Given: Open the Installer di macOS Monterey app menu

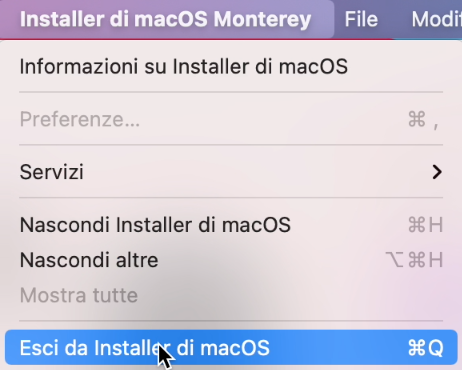Looking at the screenshot, I should (165, 19).
